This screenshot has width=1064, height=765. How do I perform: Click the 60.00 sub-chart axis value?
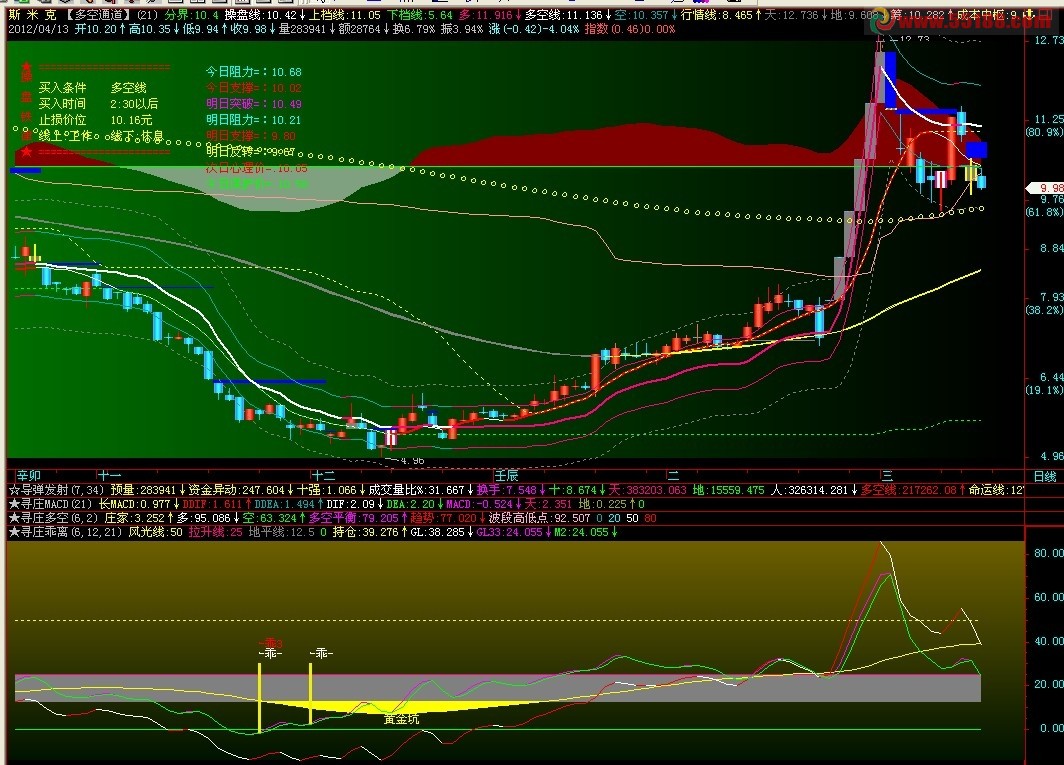pos(1048,597)
